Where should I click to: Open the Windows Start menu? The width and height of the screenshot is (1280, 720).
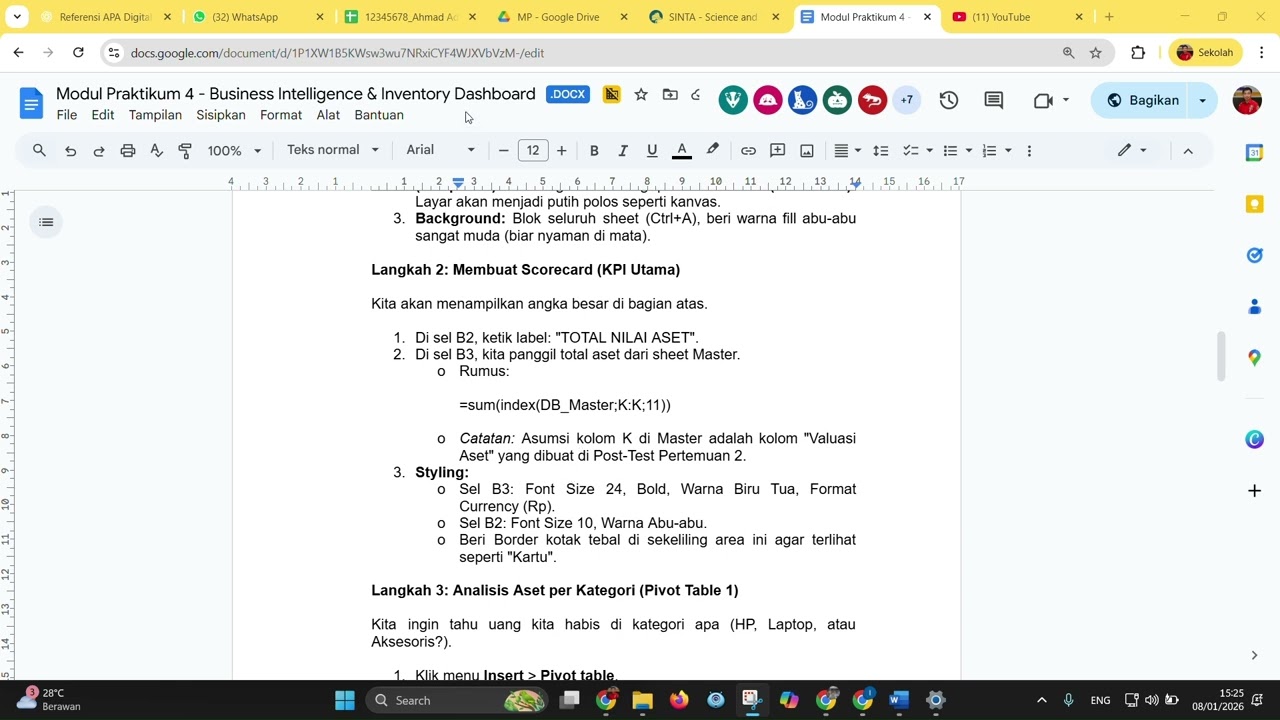pyautogui.click(x=345, y=700)
